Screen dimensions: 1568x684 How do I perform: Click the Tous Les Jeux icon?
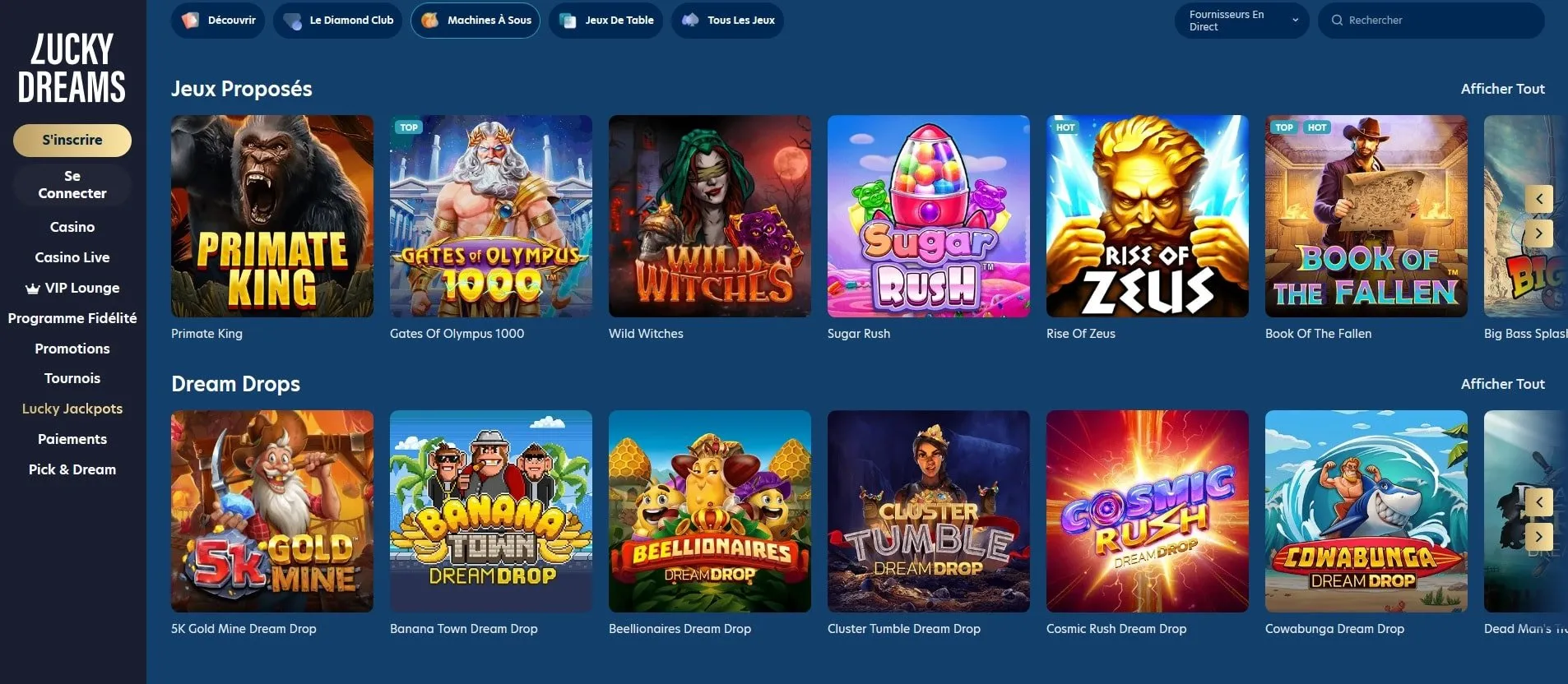[x=690, y=20]
